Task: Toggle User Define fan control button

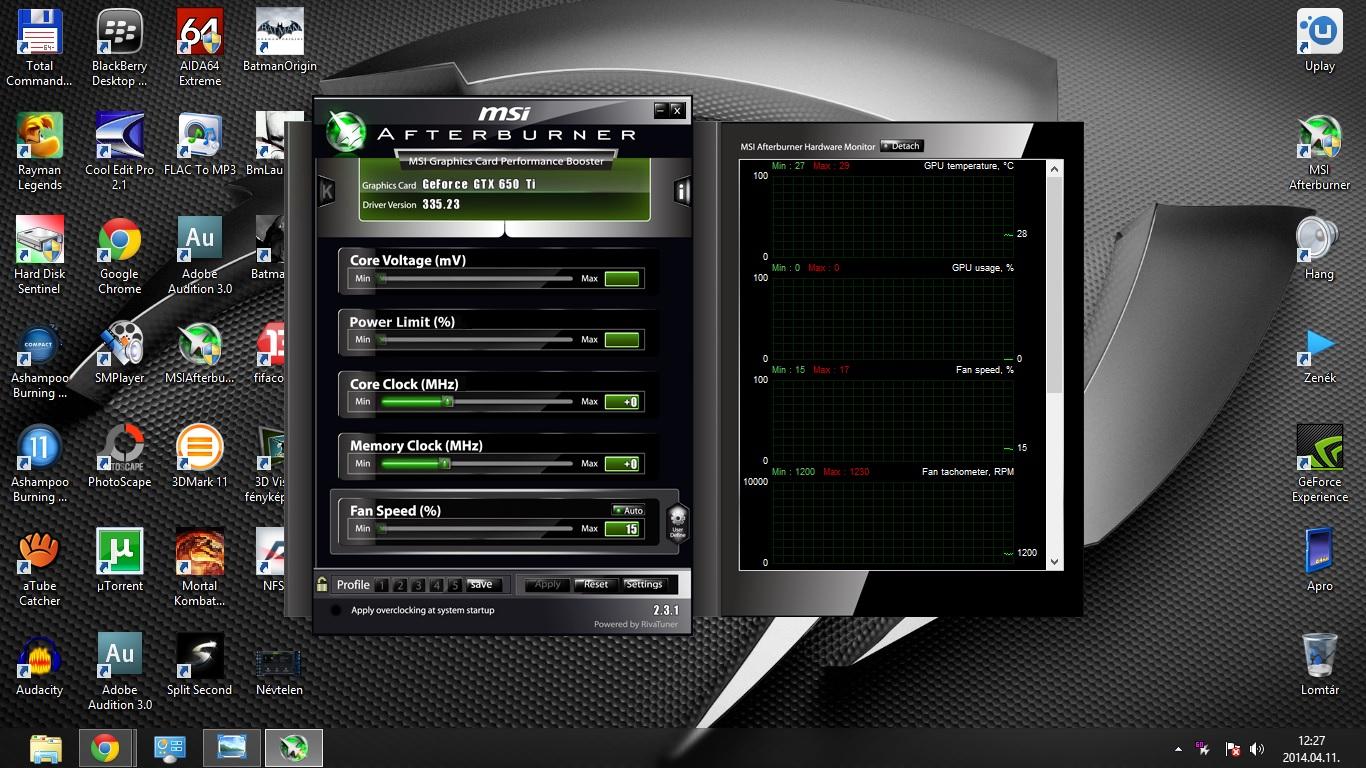Action: pos(678,523)
